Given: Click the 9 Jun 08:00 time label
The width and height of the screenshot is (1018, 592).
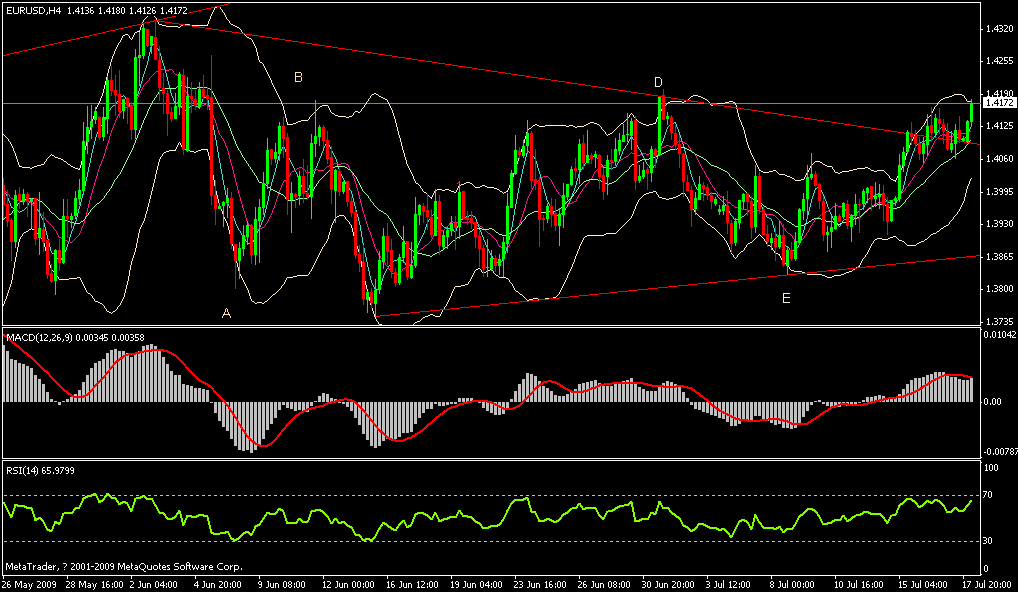Looking at the screenshot, I should pos(282,585).
